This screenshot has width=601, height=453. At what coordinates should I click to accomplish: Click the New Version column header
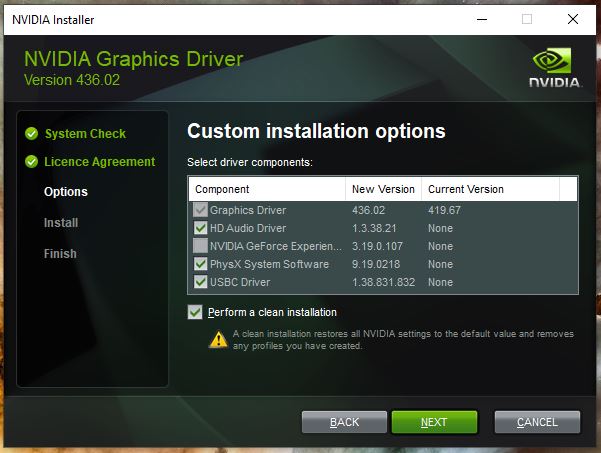[383, 189]
